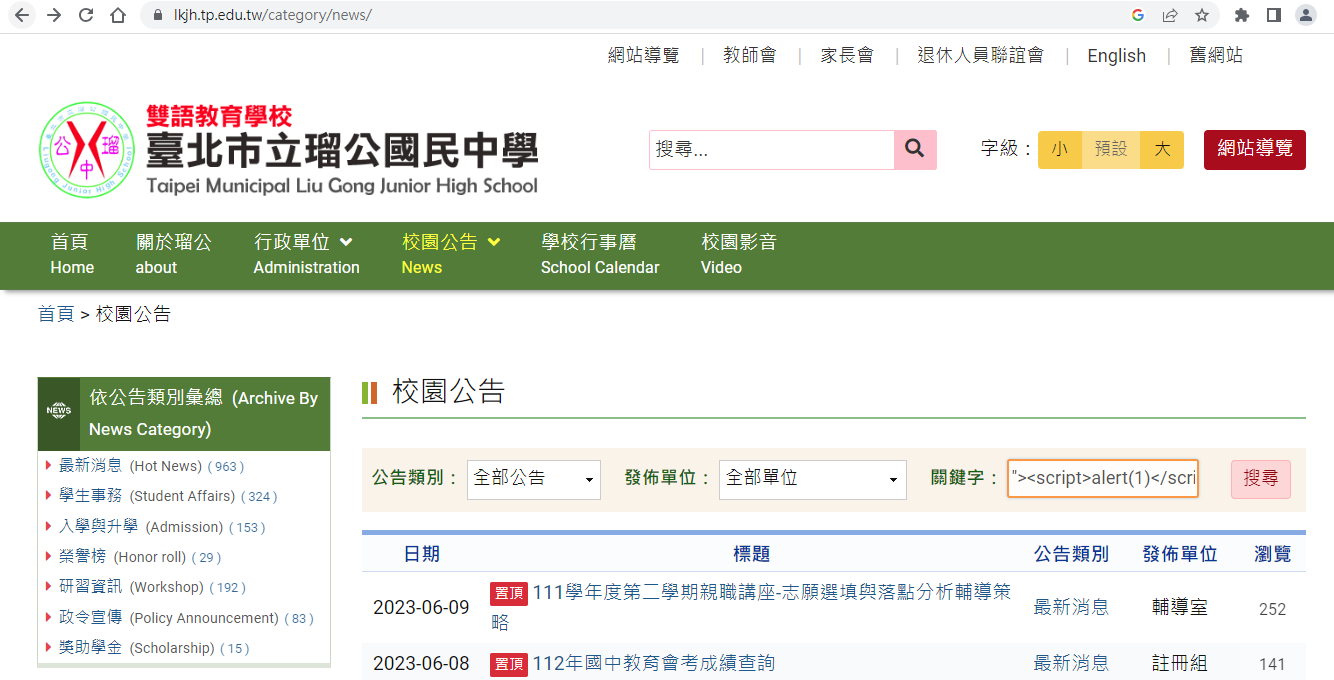The image size is (1334, 680).
Task: Click breadcrumb 首頁 link
Action: click(x=56, y=314)
